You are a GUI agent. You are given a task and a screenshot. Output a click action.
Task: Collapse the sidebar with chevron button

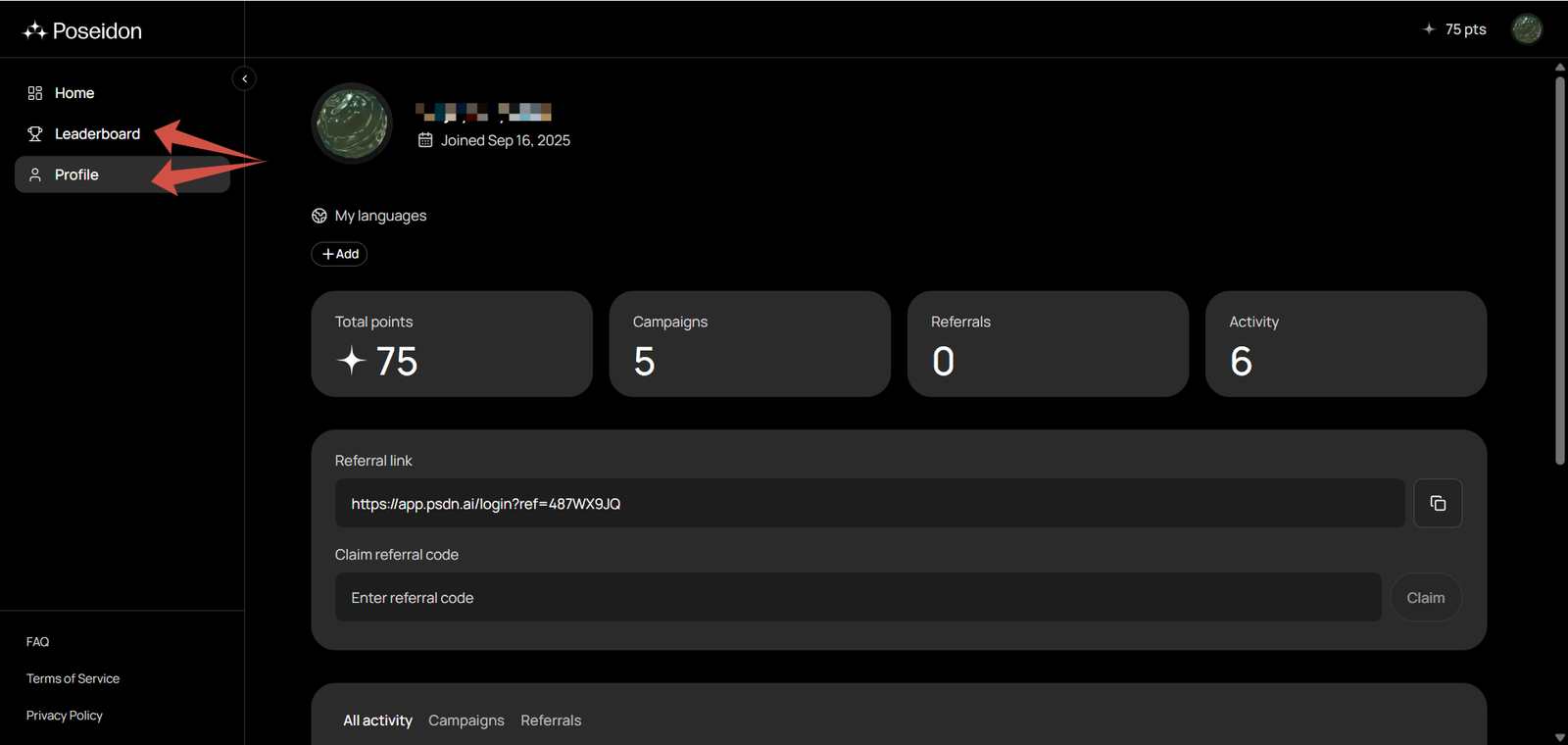point(244,78)
